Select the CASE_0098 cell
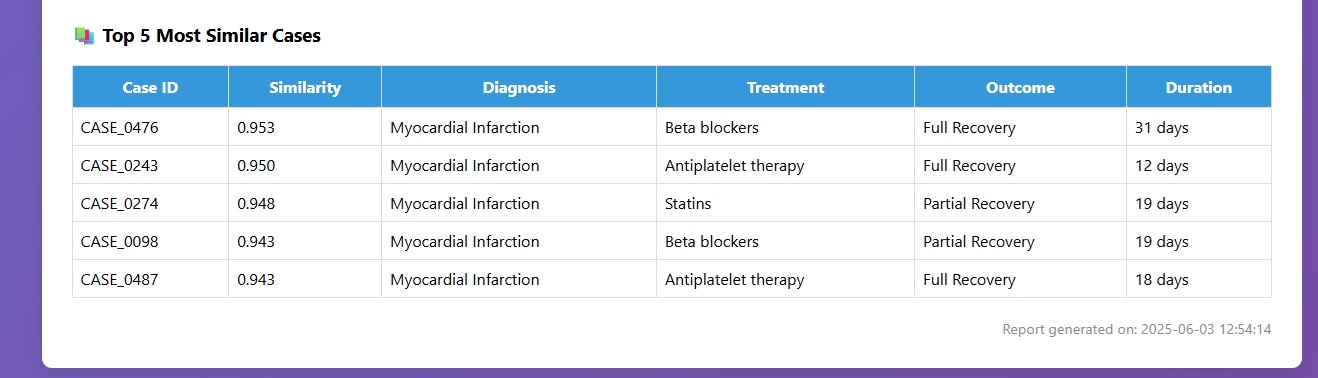 (x=150, y=241)
